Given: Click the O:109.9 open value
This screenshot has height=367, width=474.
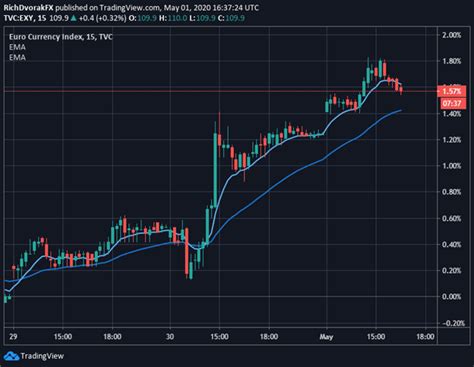Looking at the screenshot, I should (x=142, y=18).
